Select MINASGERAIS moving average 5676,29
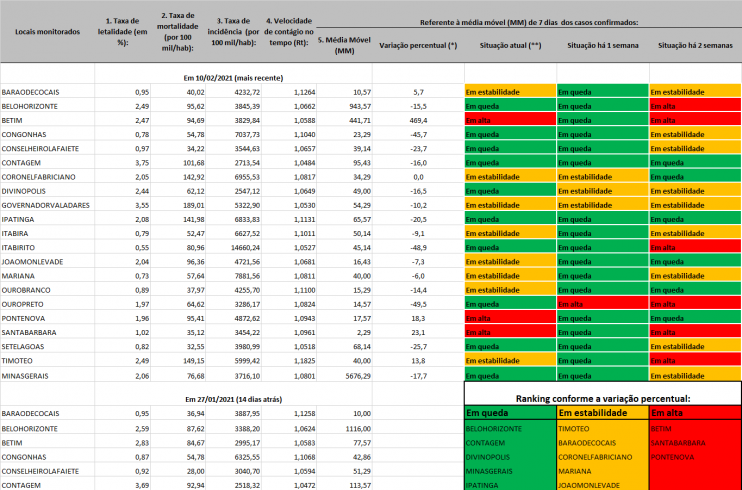The height and width of the screenshot is (490, 742). (359, 376)
